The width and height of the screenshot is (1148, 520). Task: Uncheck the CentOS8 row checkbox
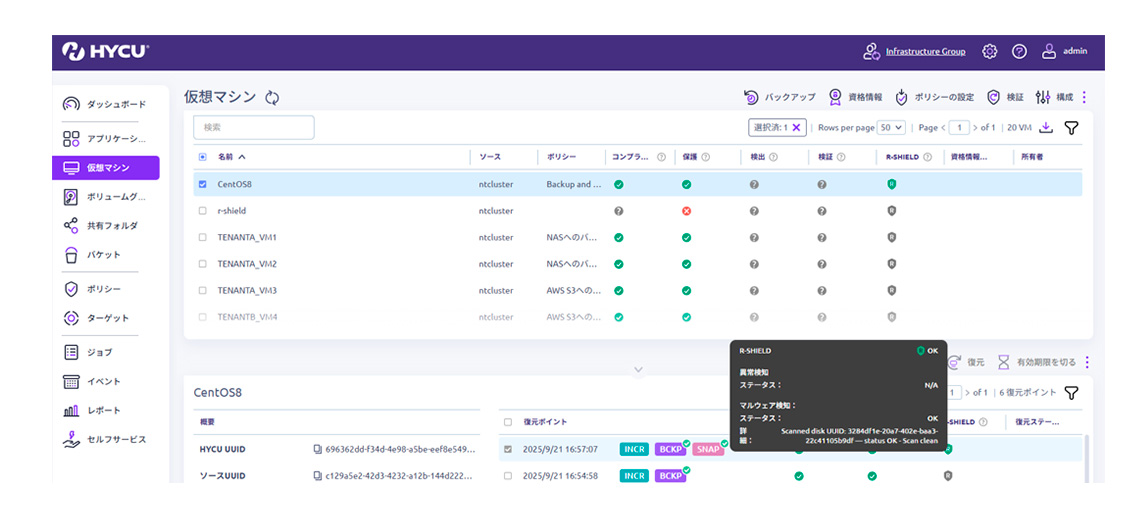tap(203, 184)
